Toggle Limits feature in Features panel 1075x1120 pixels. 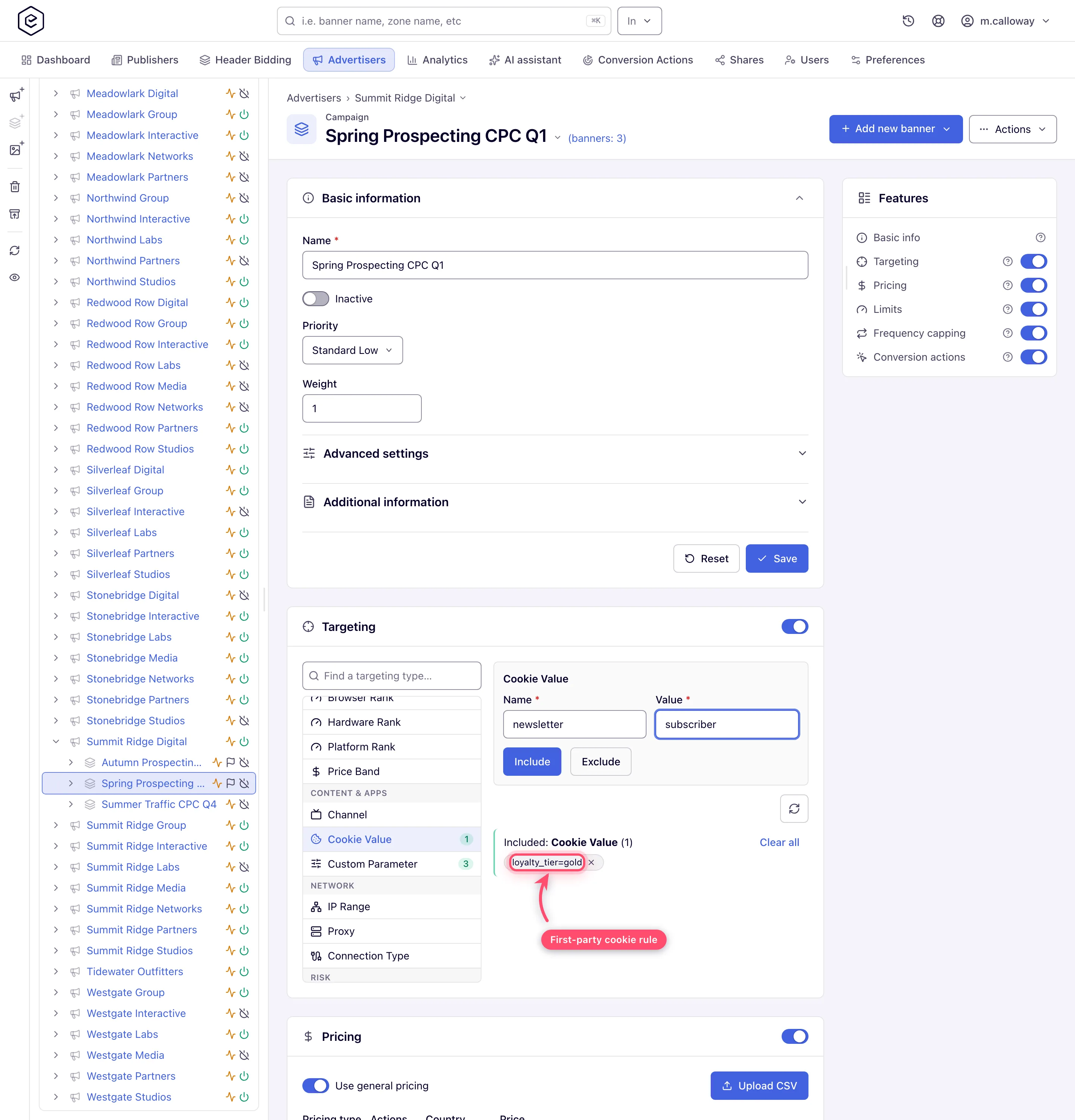[1033, 309]
